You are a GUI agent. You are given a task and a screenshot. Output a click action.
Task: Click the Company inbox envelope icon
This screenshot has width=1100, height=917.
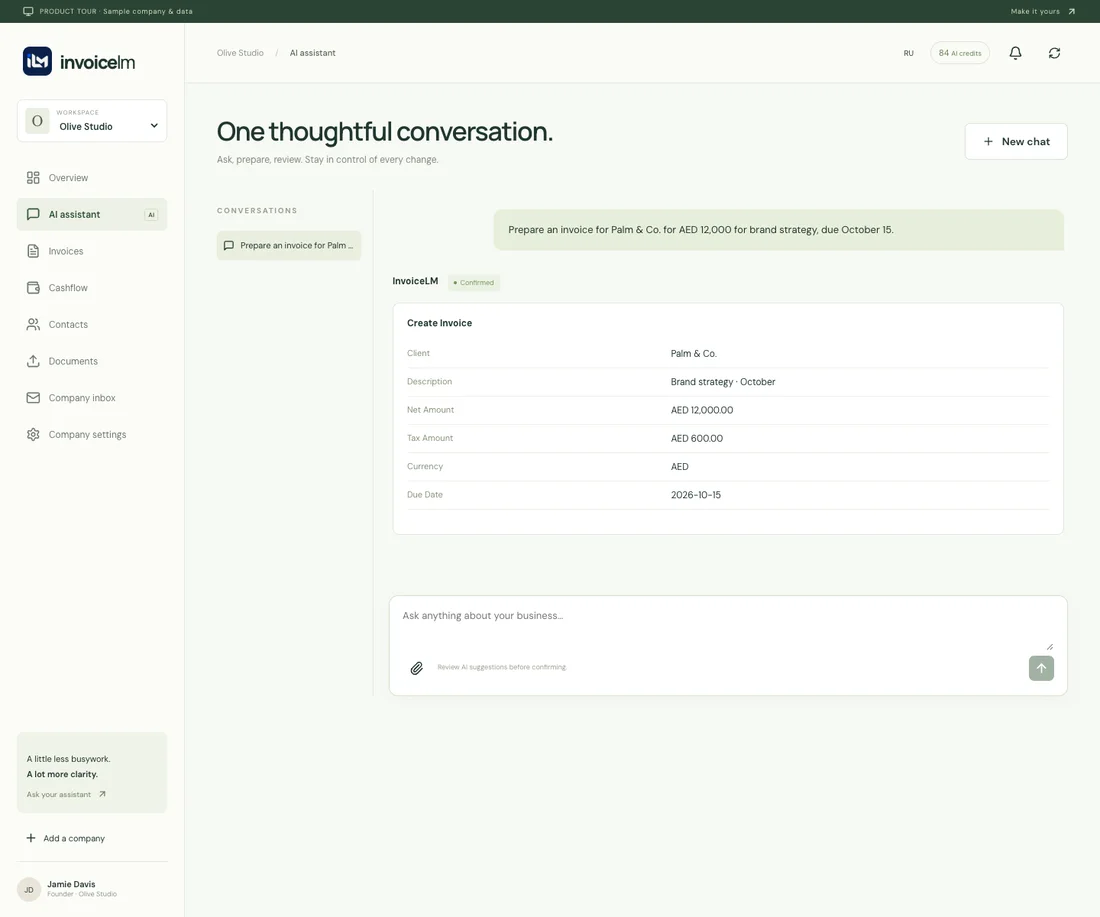pos(33,398)
